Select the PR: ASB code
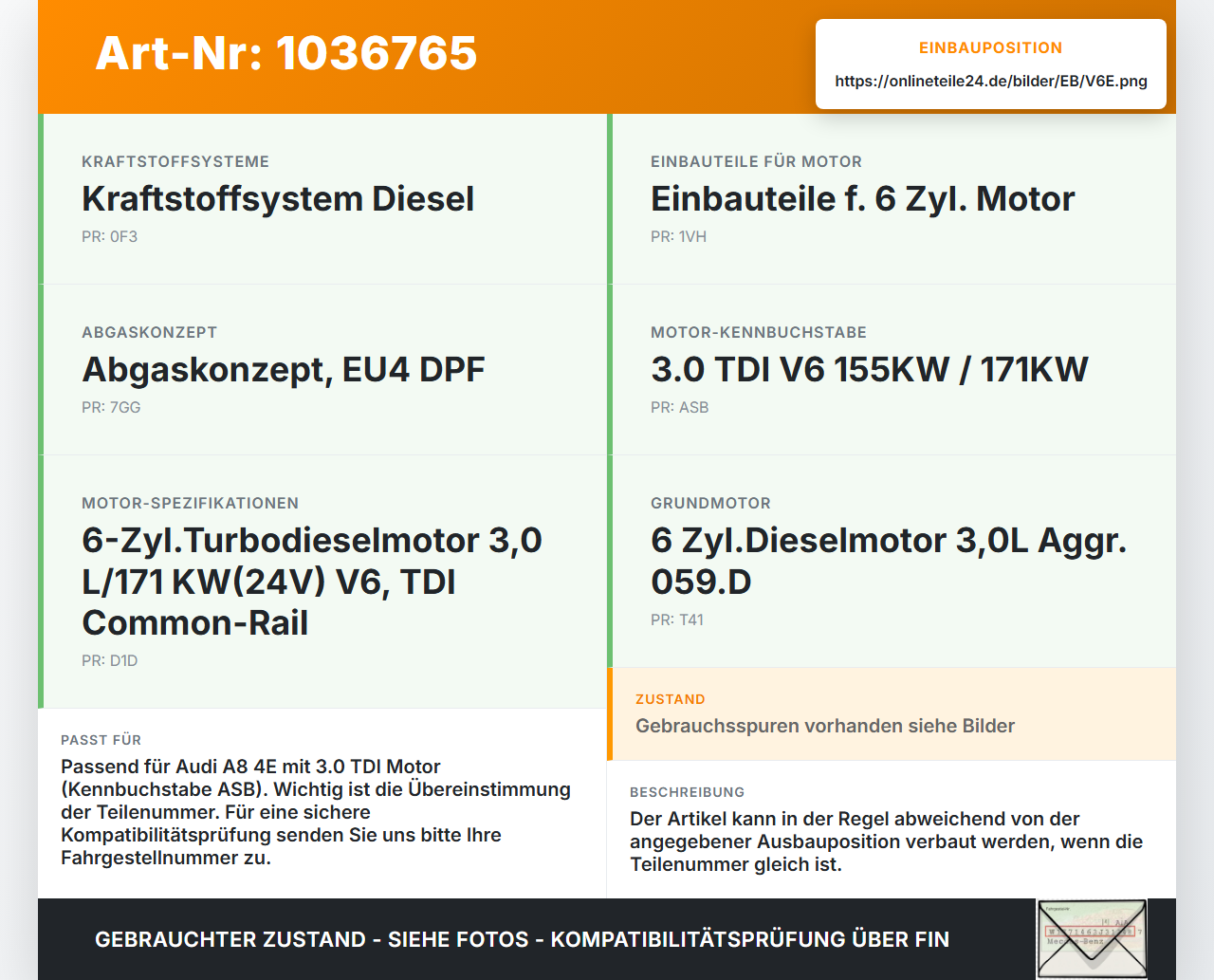Image resolution: width=1214 pixels, height=980 pixels. point(680,408)
